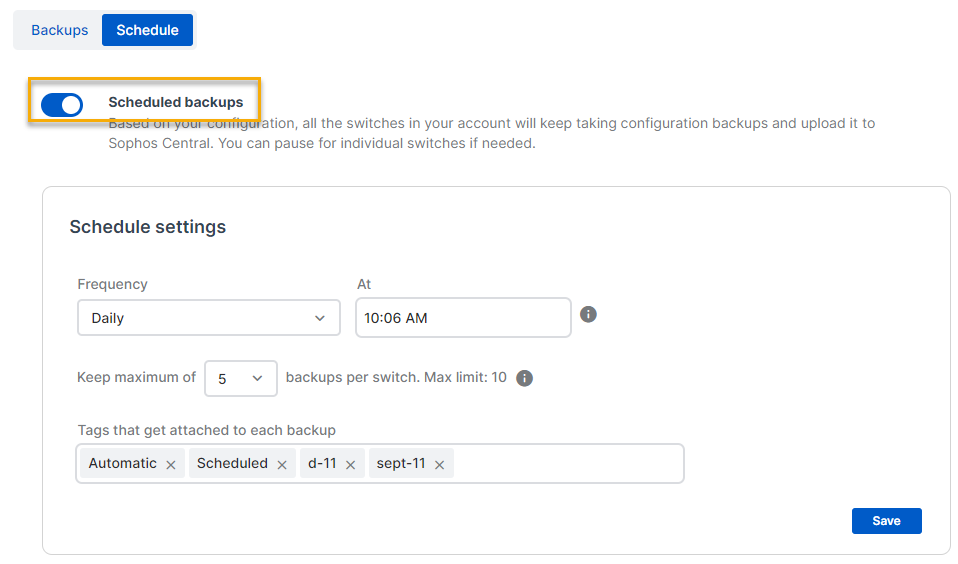This screenshot has width=958, height=564.
Task: Click info icon beside Max limit text
Action: [524, 378]
